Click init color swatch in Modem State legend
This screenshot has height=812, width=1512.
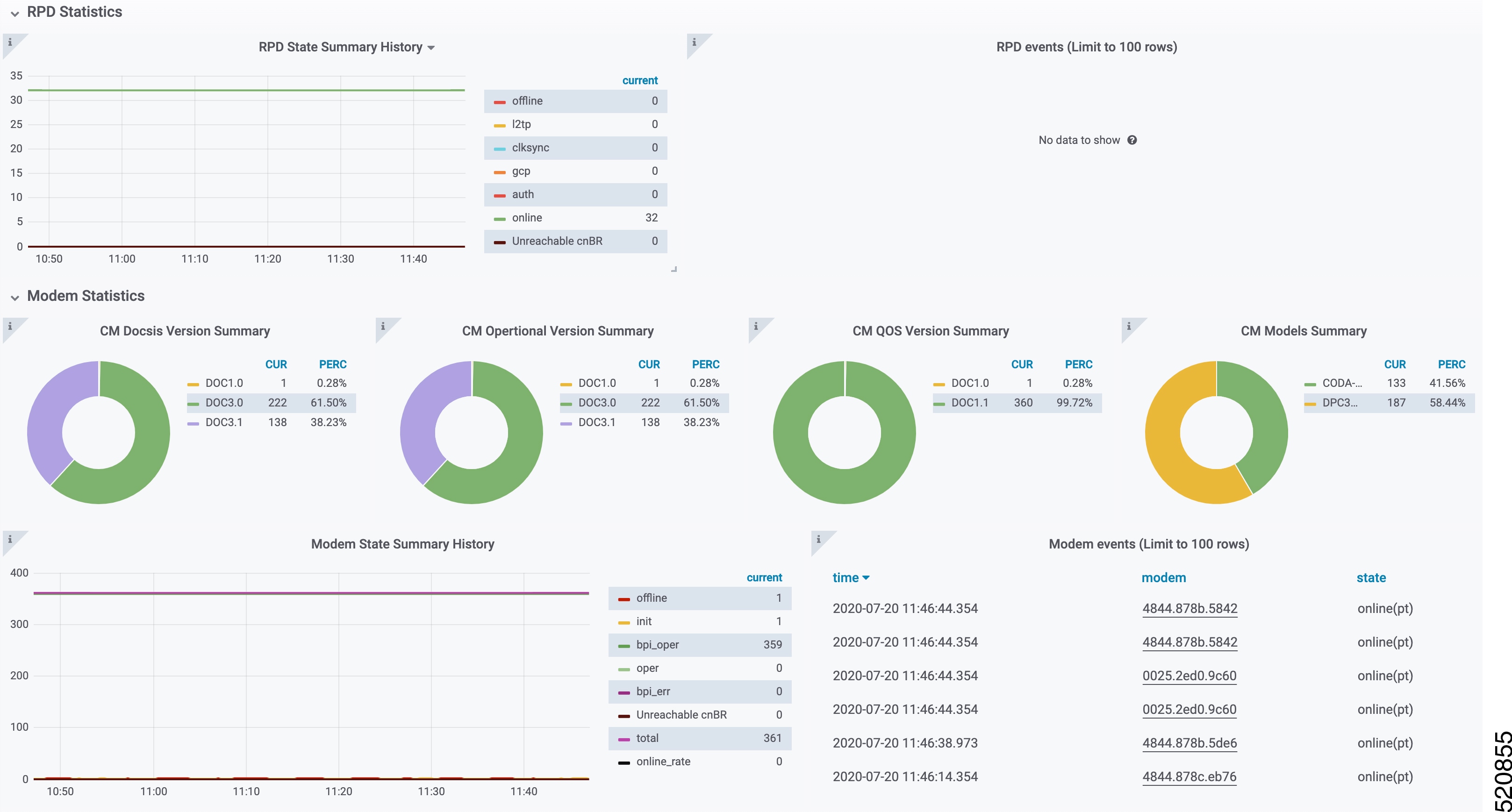point(624,622)
